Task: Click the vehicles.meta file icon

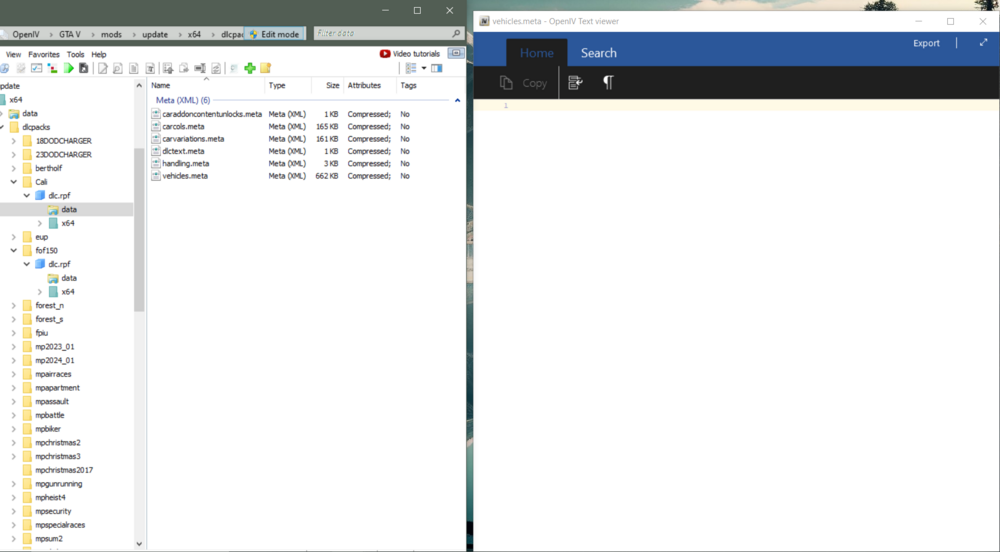Action: click(156, 176)
